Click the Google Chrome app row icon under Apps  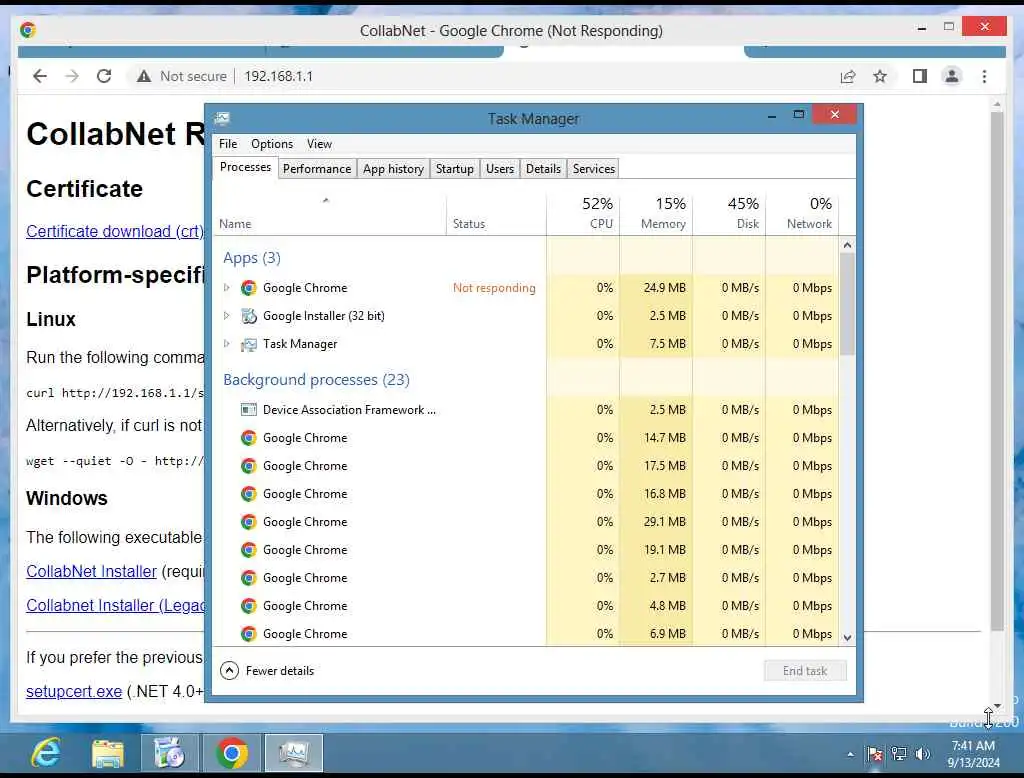[248, 288]
